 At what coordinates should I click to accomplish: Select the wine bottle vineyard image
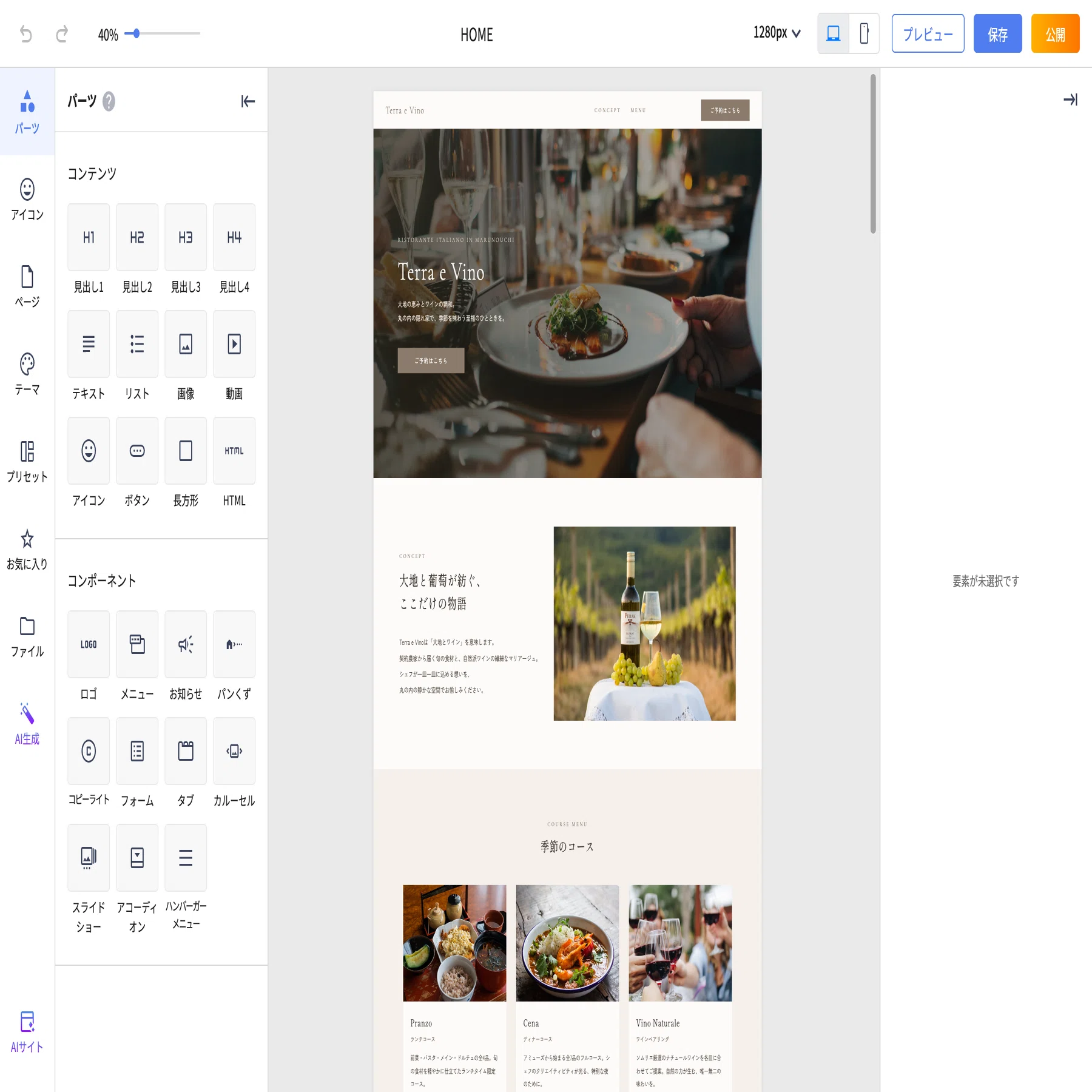coord(644,624)
